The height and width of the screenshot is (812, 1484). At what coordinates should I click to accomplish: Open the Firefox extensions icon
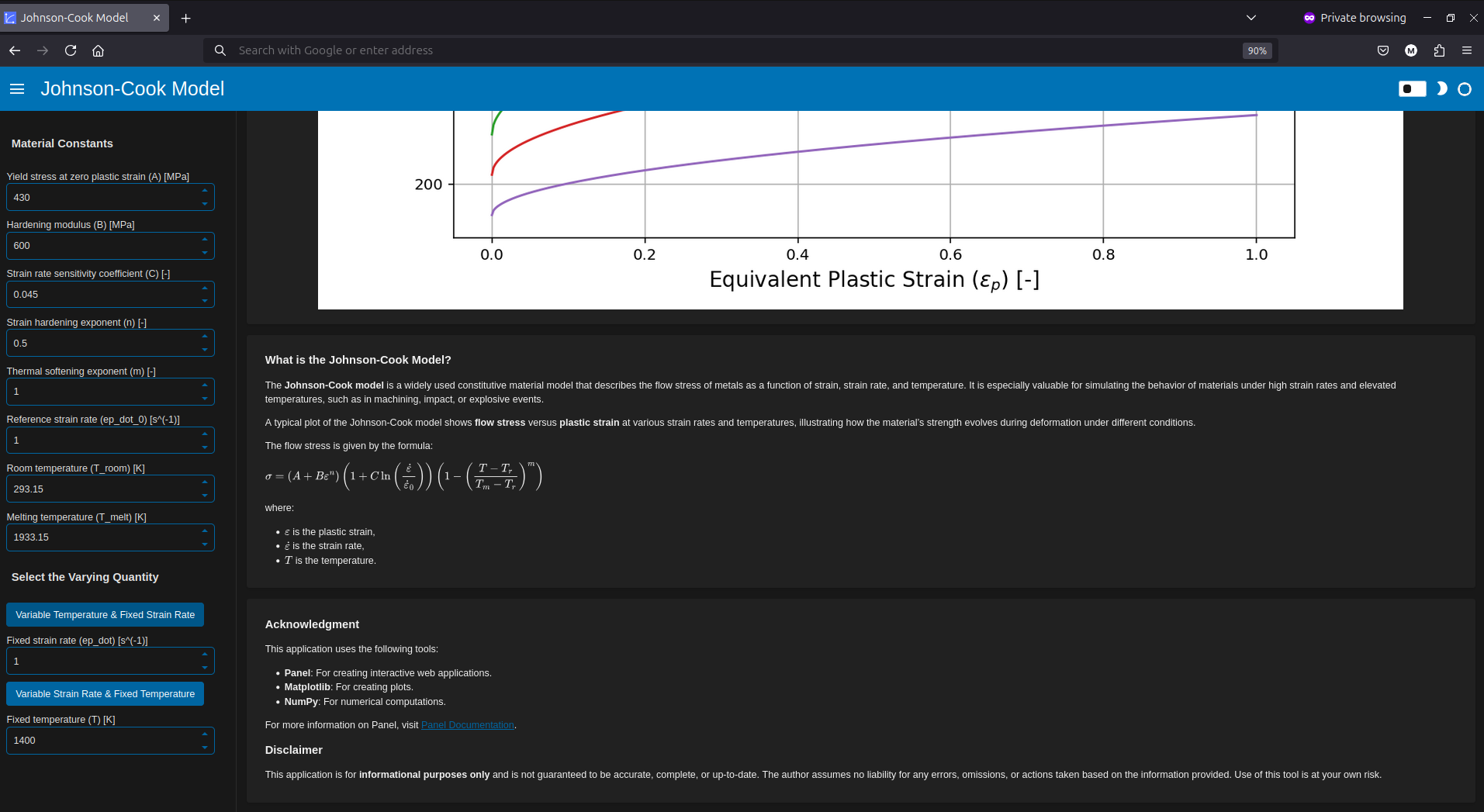(x=1439, y=50)
